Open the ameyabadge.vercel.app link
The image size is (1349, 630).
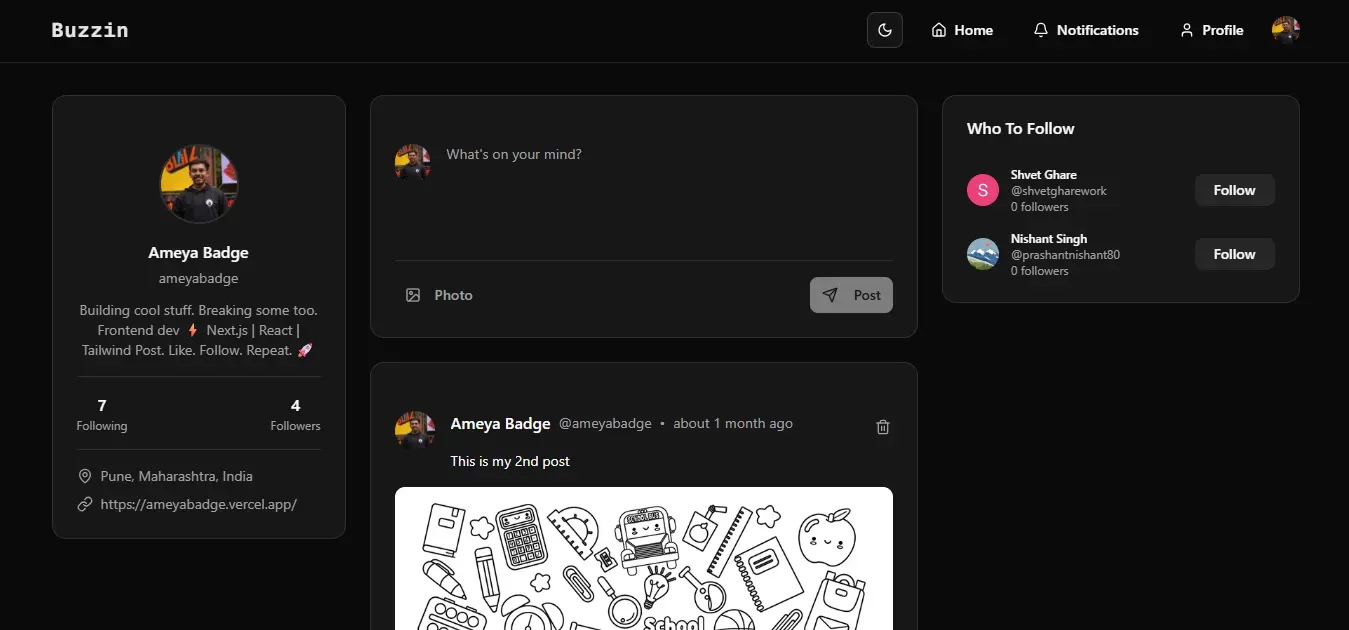tap(197, 504)
